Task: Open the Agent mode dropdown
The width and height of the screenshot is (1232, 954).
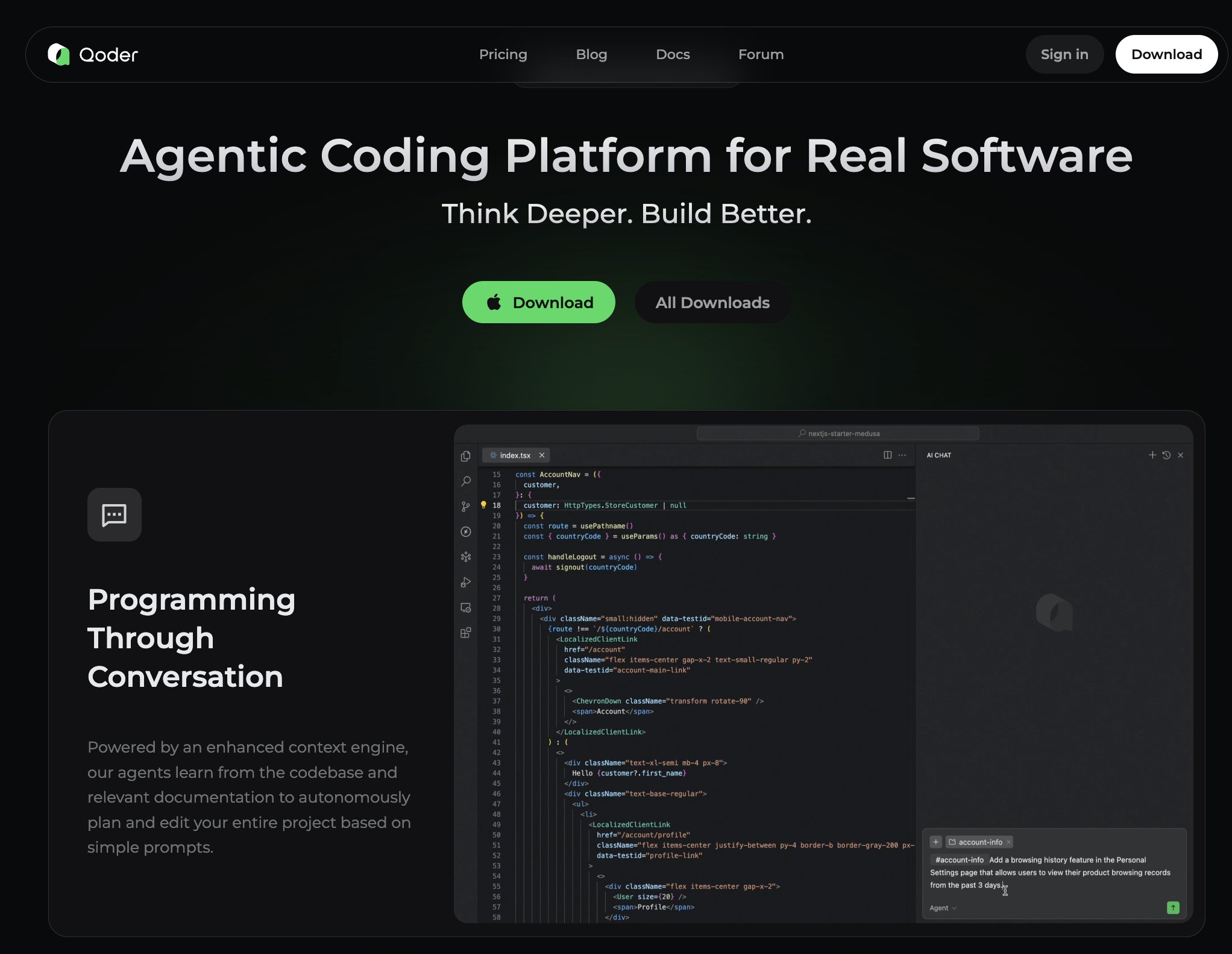Action: 943,908
